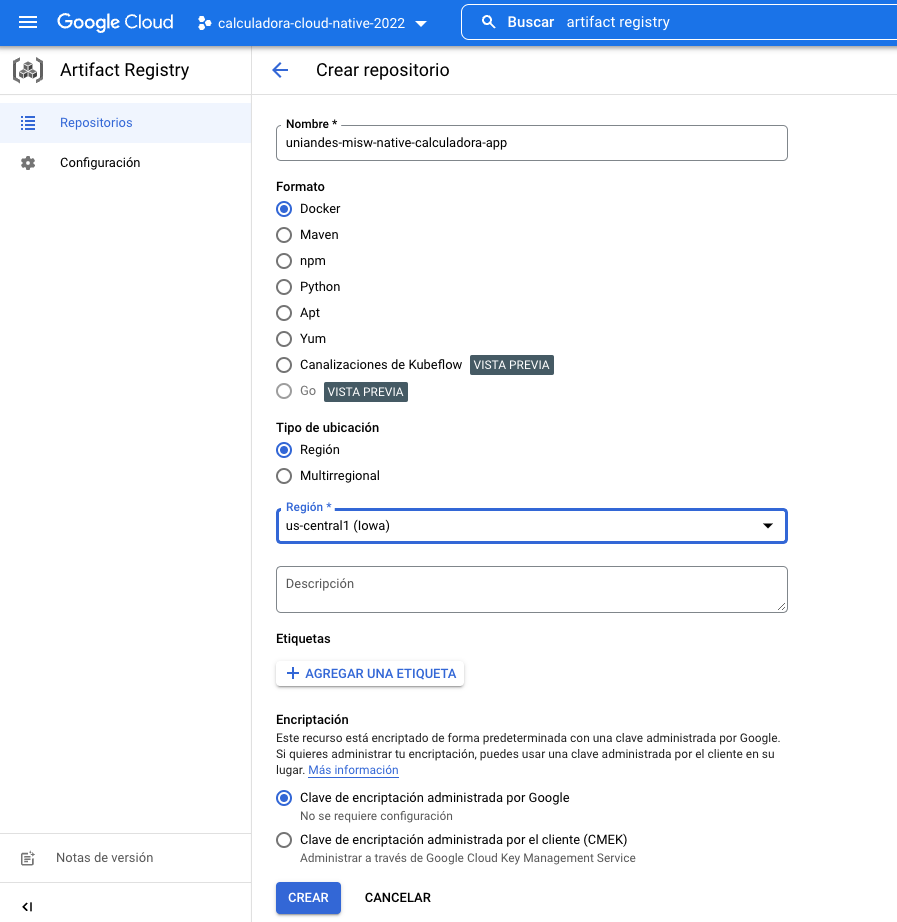
Task: Open the Región us-central1 dropdown
Action: (x=532, y=526)
